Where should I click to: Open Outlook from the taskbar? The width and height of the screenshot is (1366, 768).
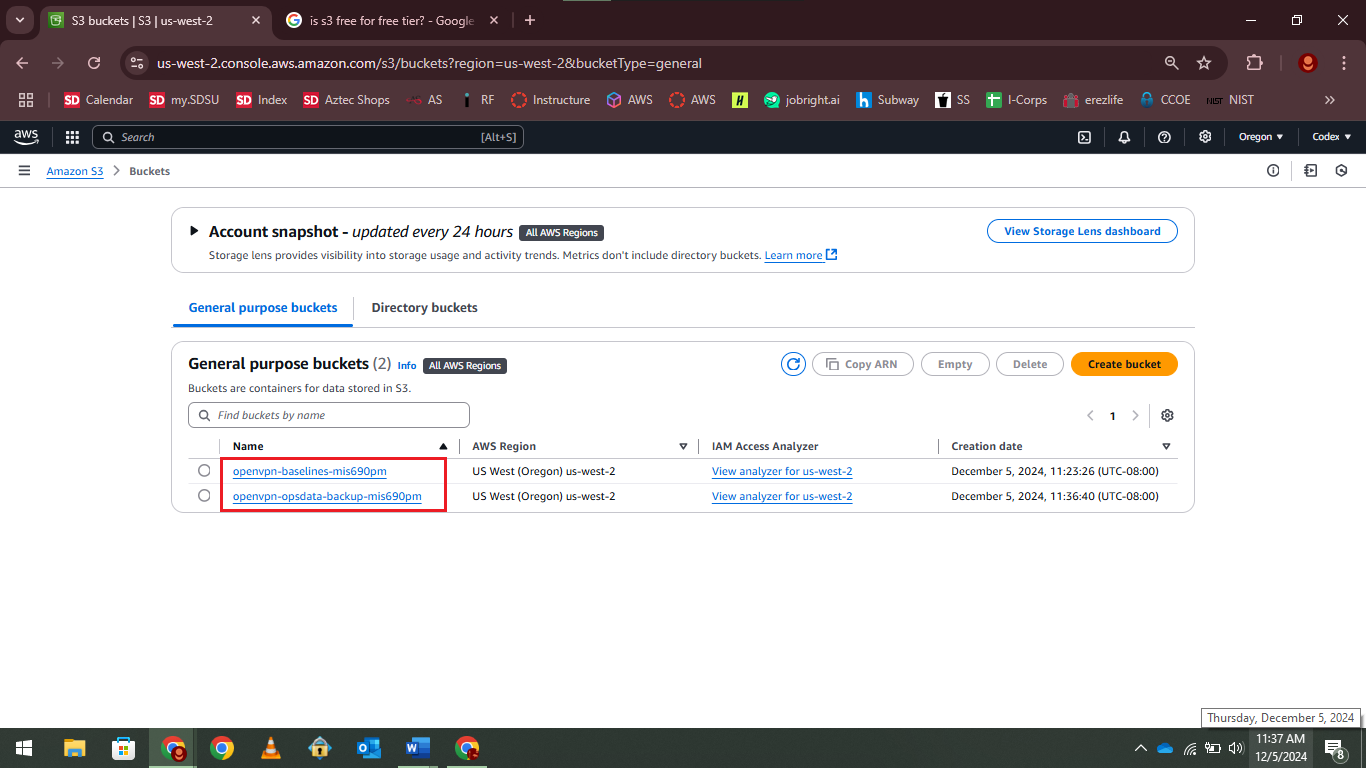click(368, 748)
